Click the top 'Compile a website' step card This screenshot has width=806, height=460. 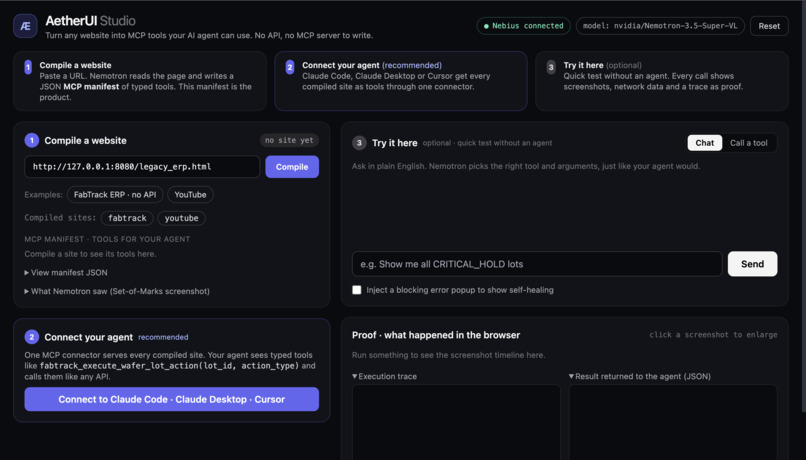point(140,81)
